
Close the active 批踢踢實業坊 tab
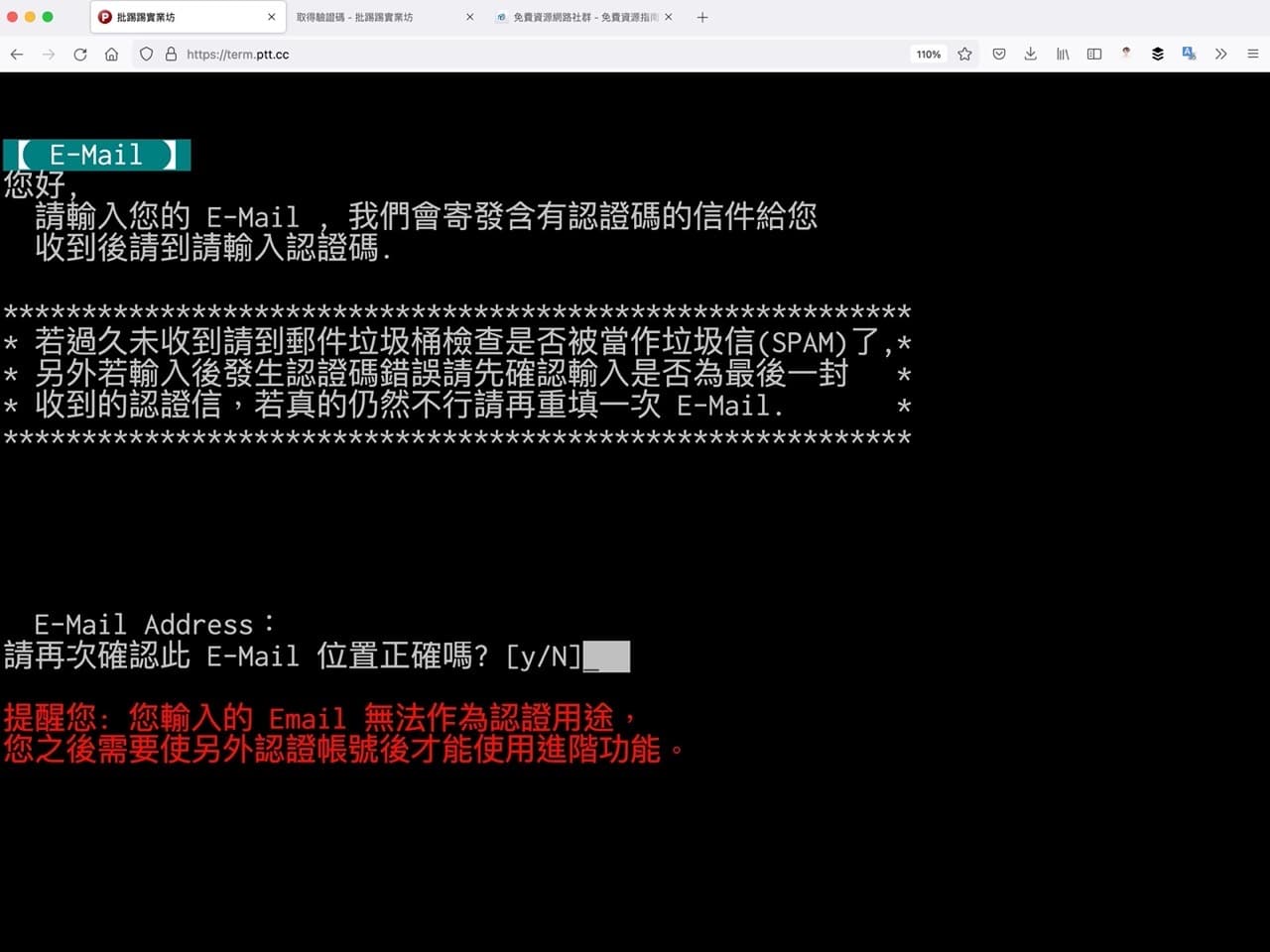(272, 17)
